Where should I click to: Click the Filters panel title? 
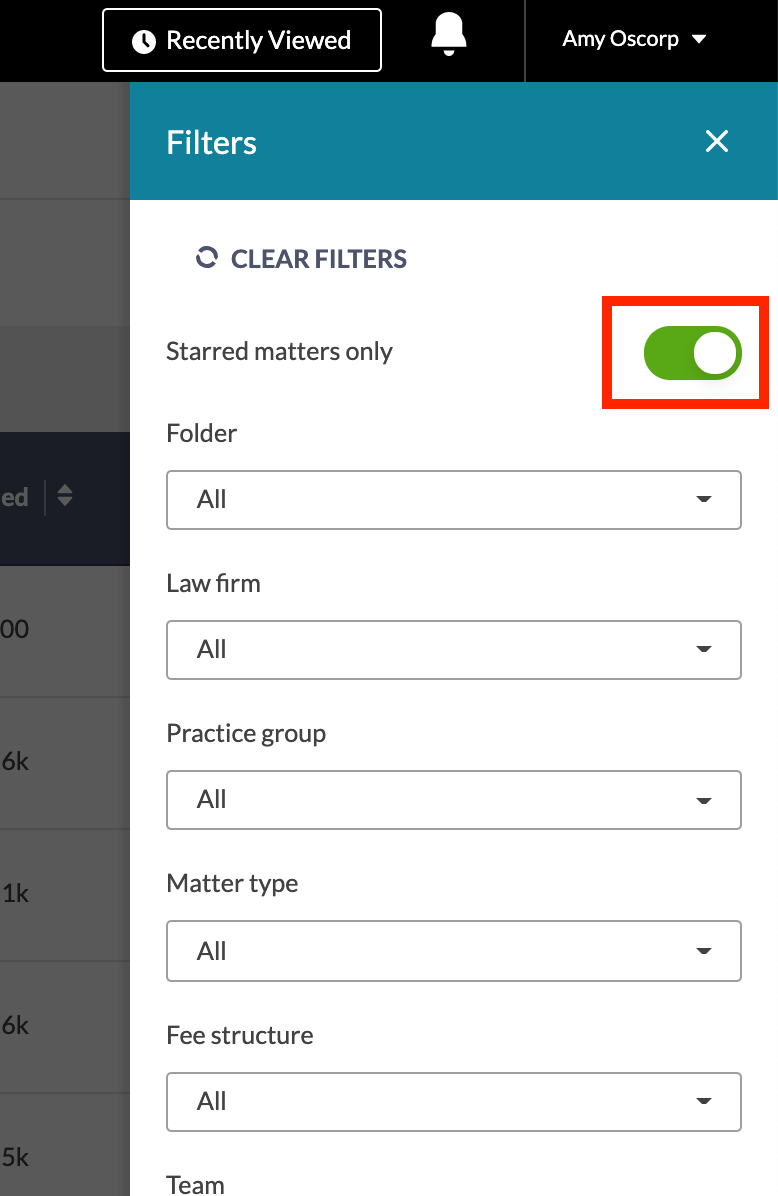coord(211,143)
